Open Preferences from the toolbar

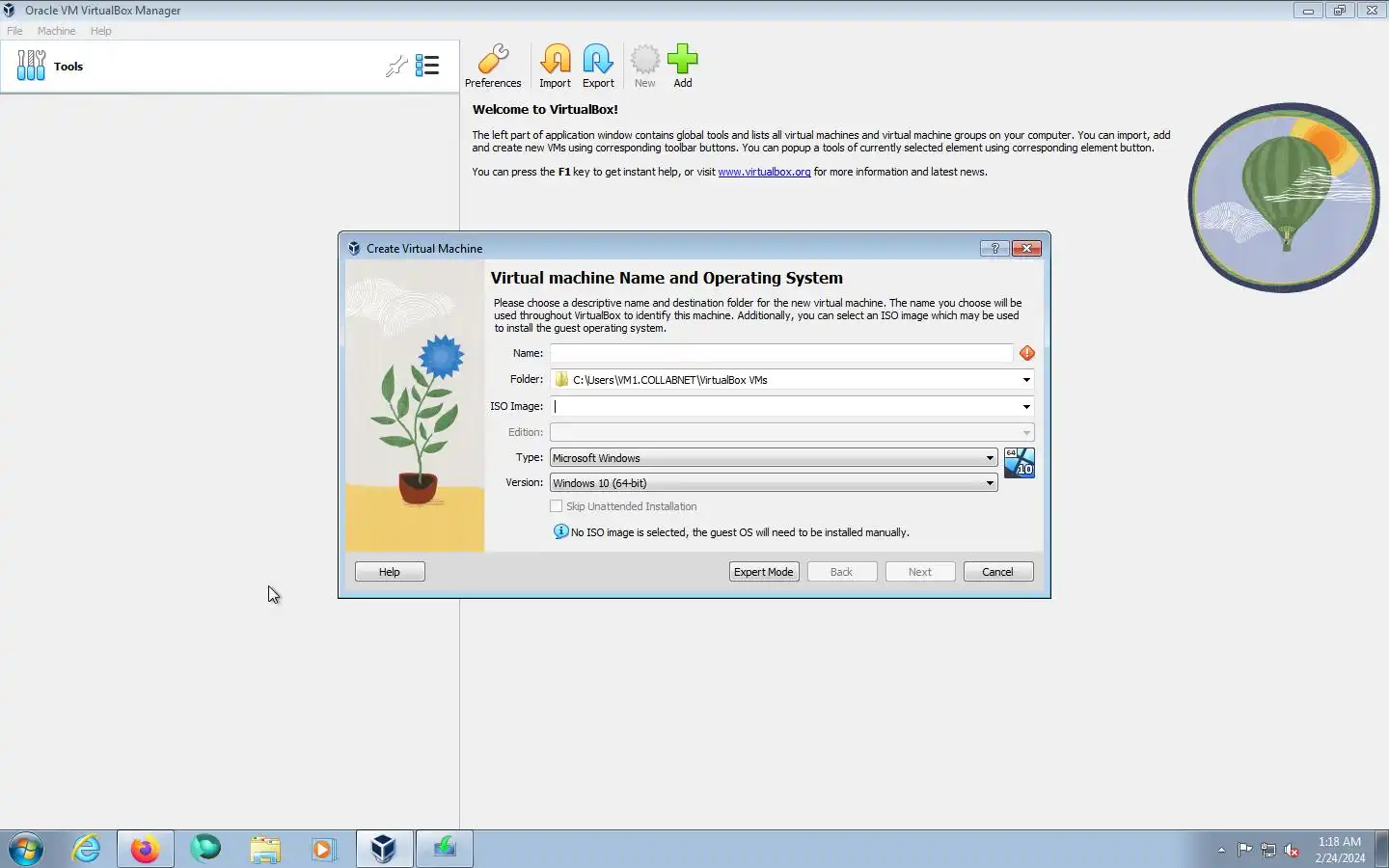(x=493, y=67)
